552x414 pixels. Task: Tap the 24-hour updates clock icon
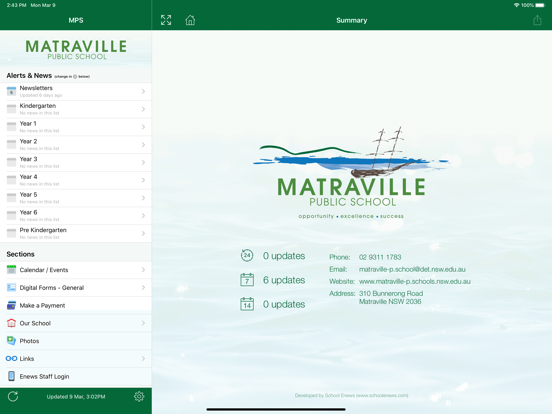point(247,255)
